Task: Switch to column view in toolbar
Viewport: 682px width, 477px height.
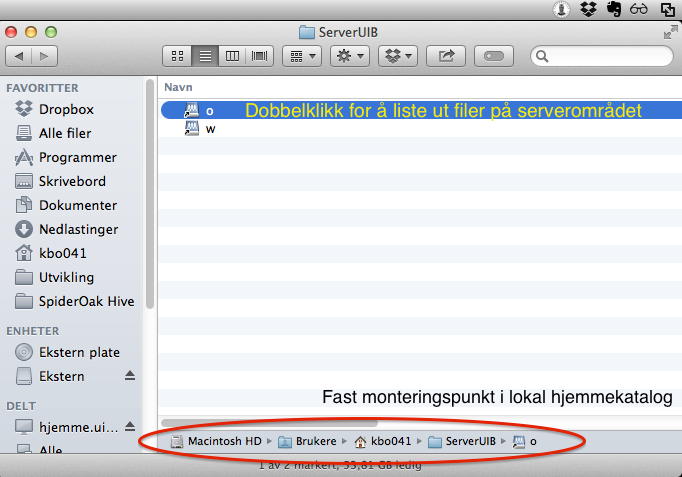Action: click(x=232, y=56)
